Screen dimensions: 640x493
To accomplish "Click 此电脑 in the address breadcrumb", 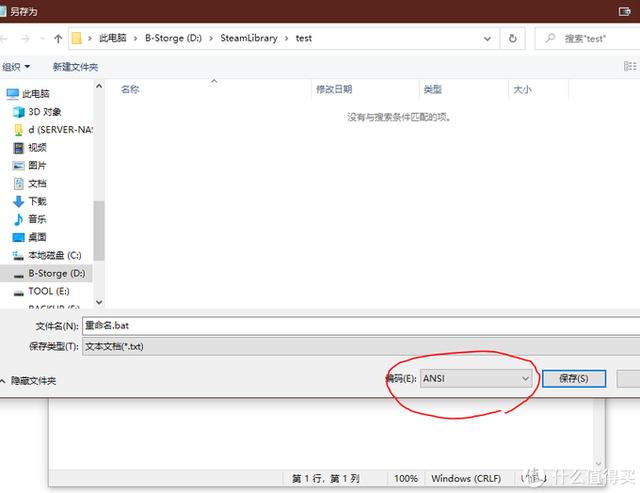I will [113, 38].
